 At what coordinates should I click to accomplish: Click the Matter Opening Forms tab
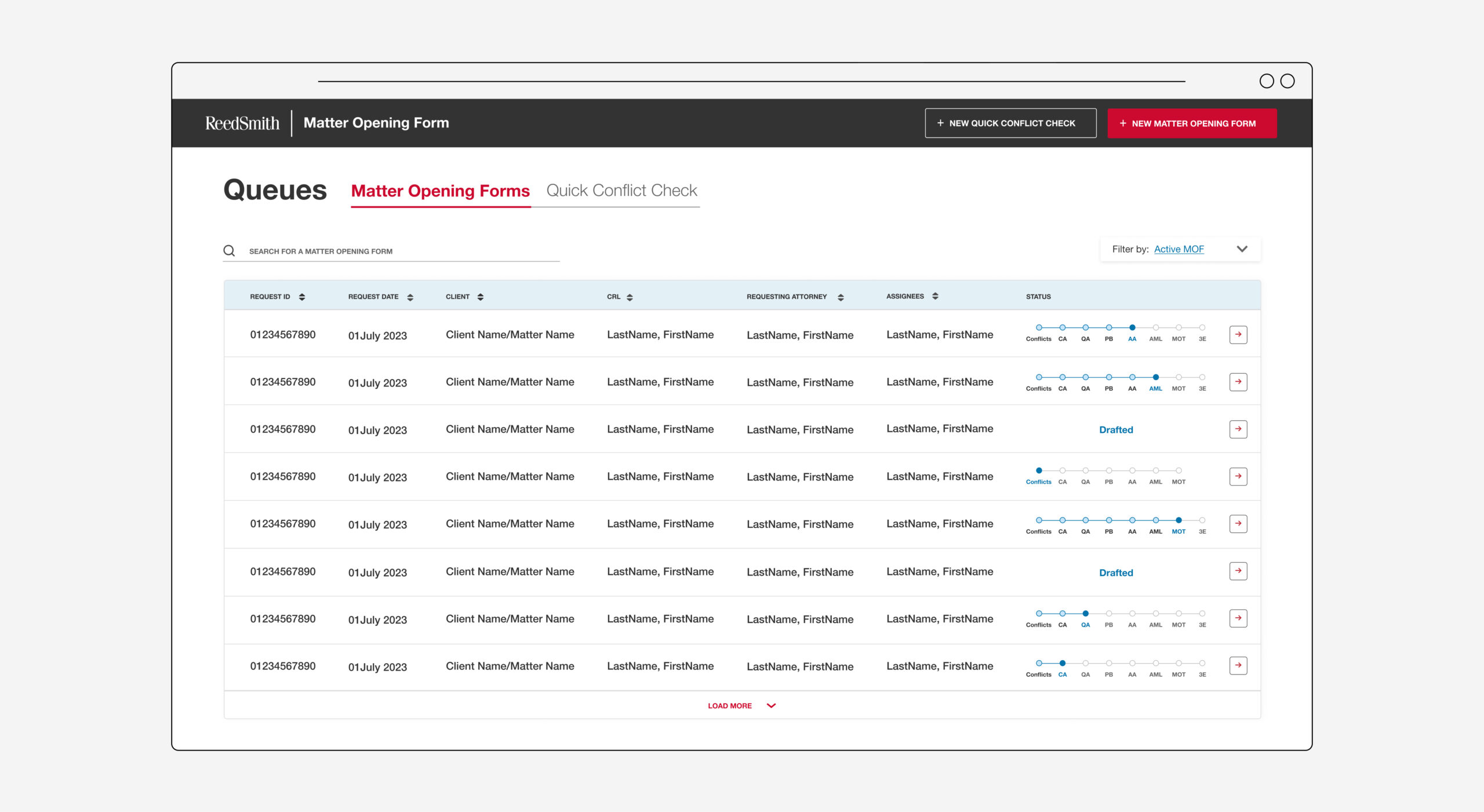pyautogui.click(x=440, y=190)
